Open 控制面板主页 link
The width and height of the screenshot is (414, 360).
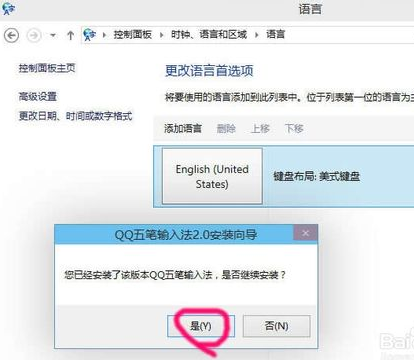click(x=47, y=68)
